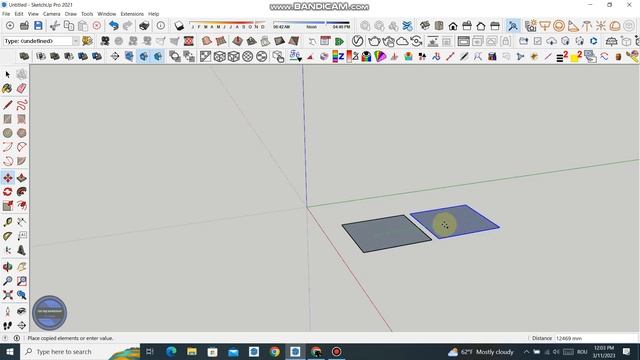Choose the Pan hand tool
Image resolution: width=640 pixels, height=360 pixels.
pos(22,267)
